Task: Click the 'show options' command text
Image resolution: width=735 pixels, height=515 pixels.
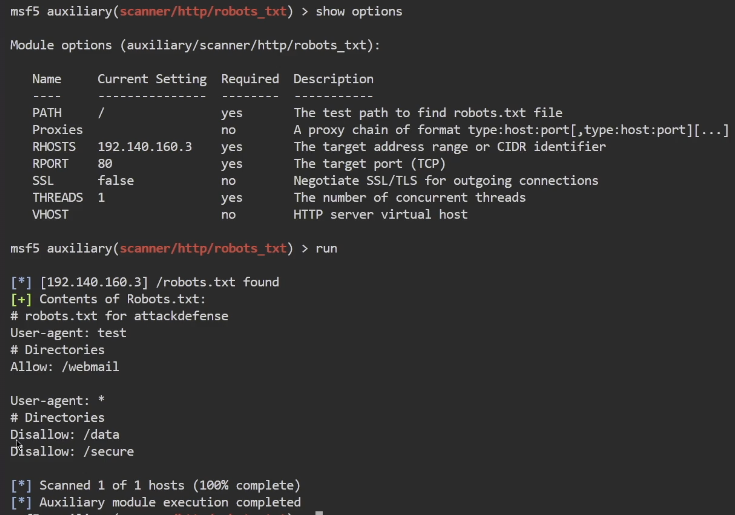Action: pyautogui.click(x=359, y=11)
